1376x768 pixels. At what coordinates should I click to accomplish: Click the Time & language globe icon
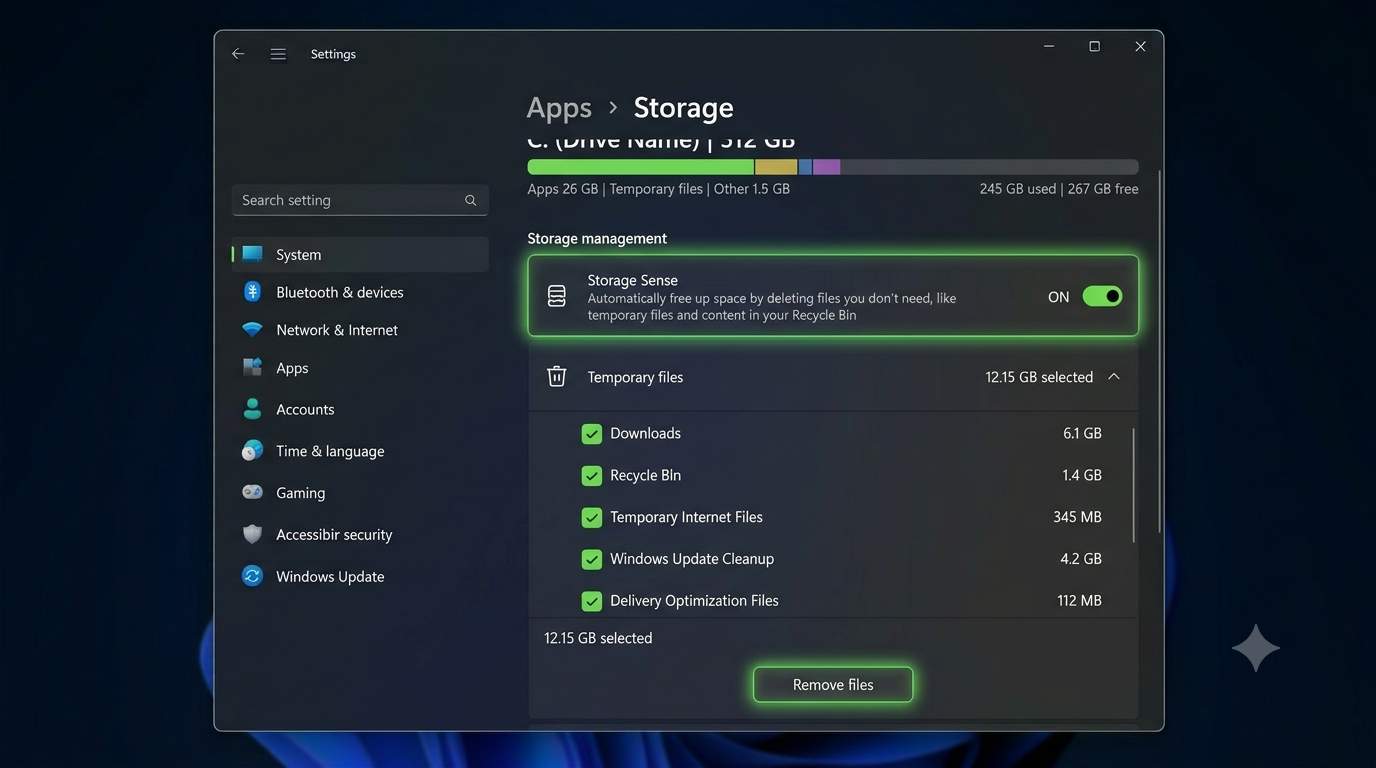click(253, 451)
